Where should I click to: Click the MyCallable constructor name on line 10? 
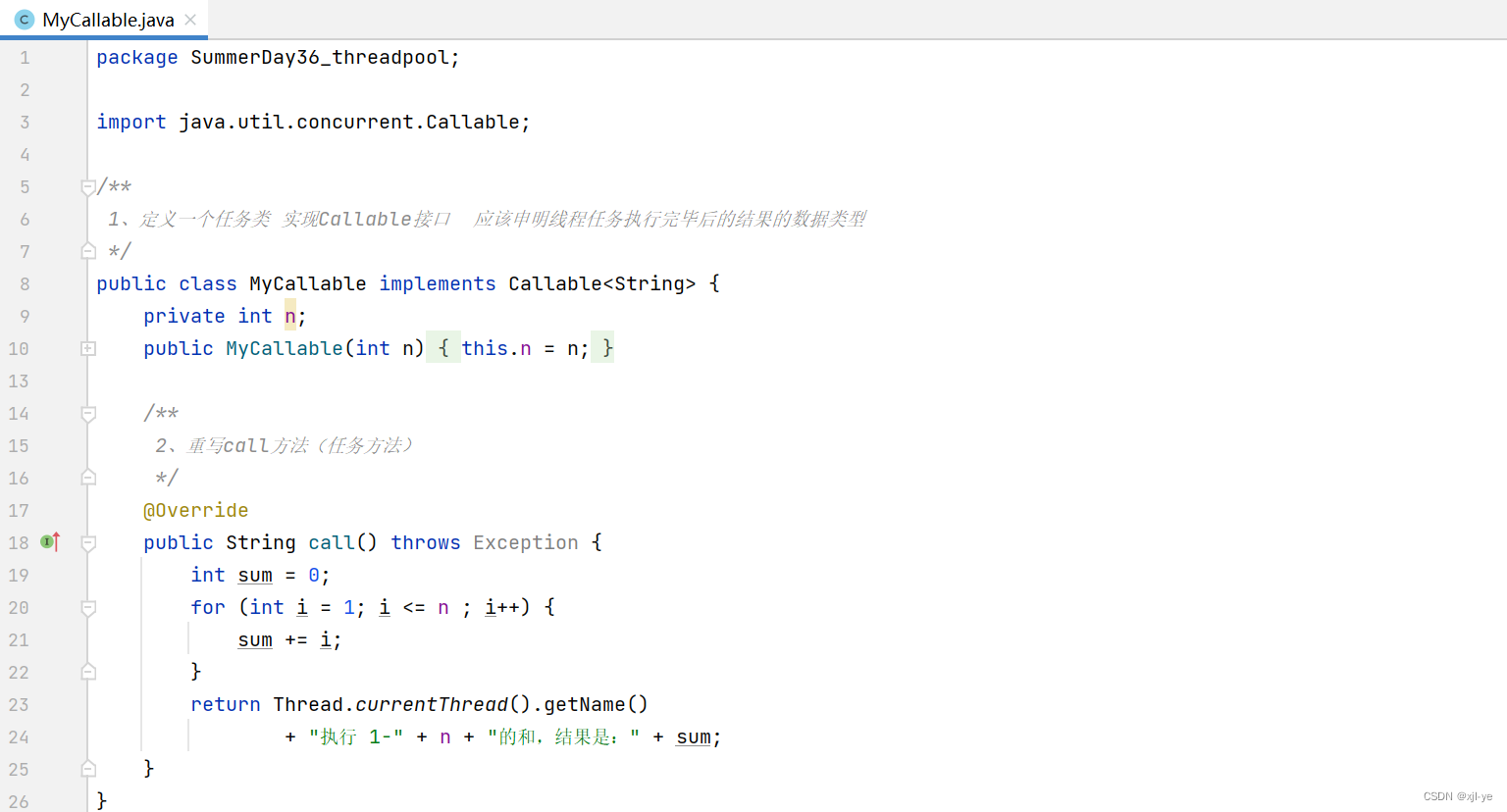[x=285, y=349]
